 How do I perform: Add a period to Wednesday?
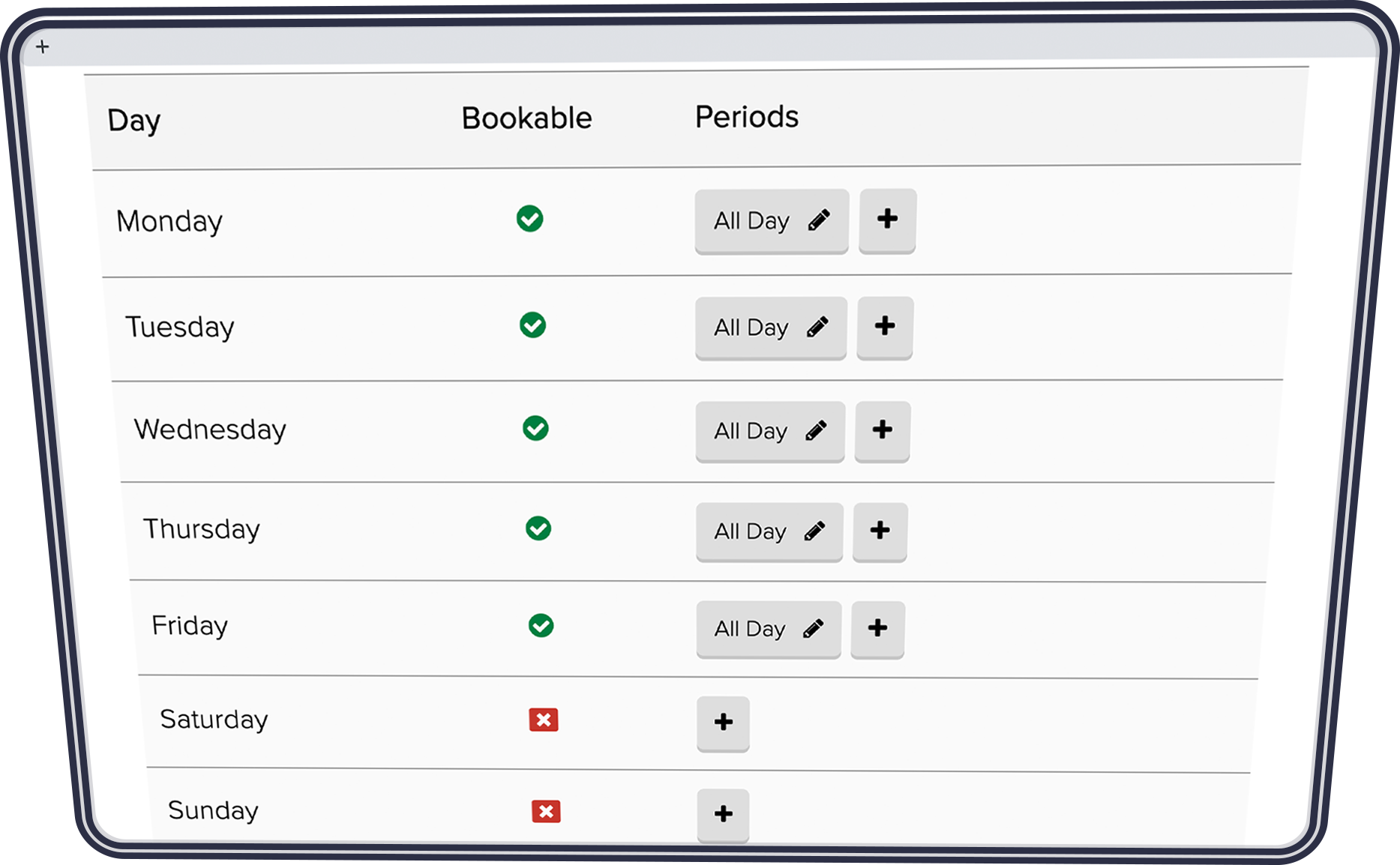click(x=883, y=430)
